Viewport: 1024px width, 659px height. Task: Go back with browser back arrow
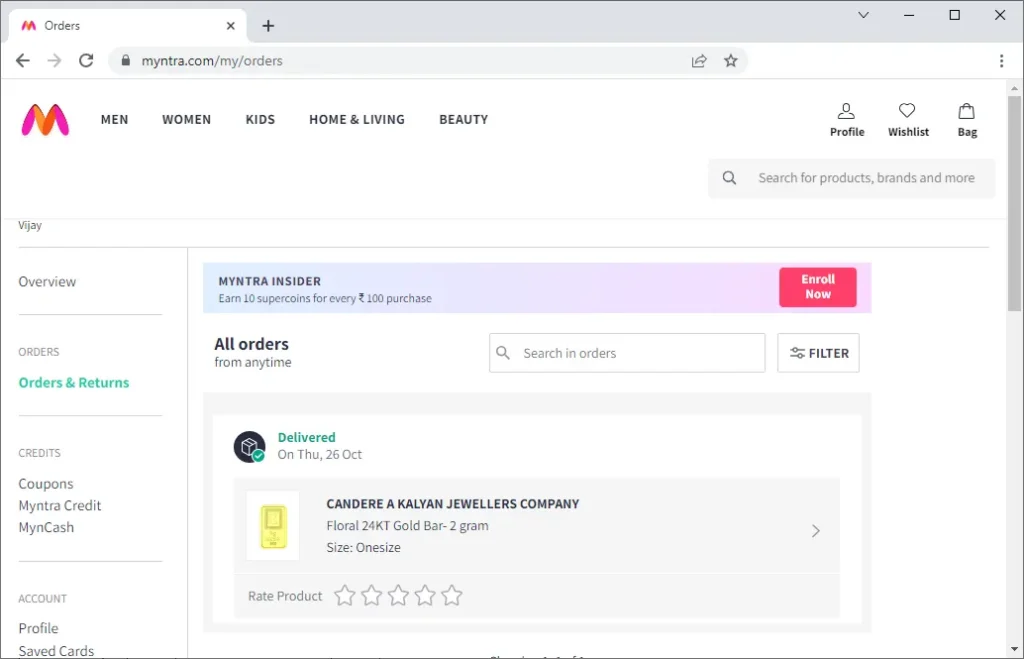(x=23, y=61)
